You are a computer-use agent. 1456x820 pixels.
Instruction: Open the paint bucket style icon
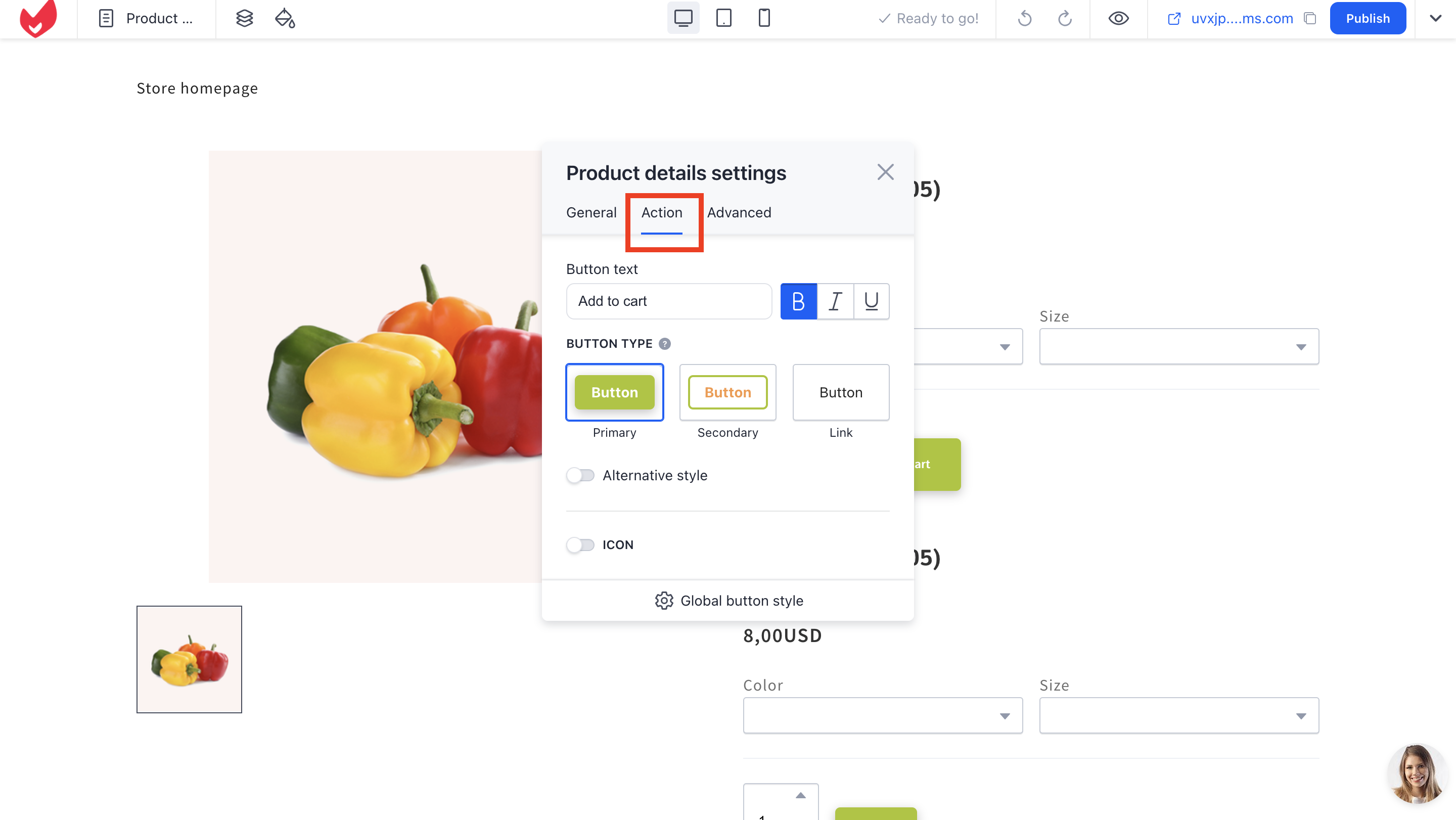point(285,19)
